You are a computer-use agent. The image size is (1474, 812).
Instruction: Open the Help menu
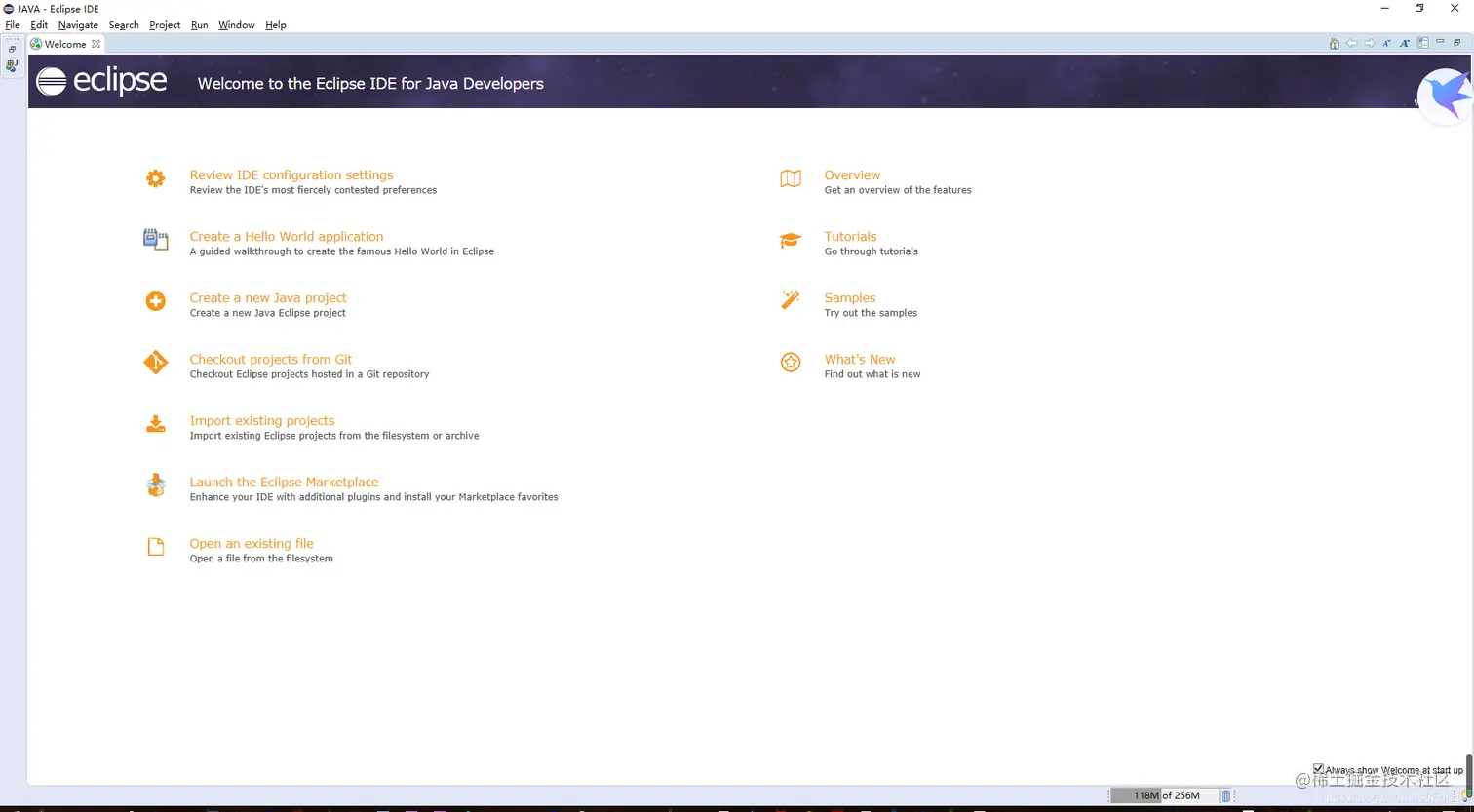[x=276, y=25]
